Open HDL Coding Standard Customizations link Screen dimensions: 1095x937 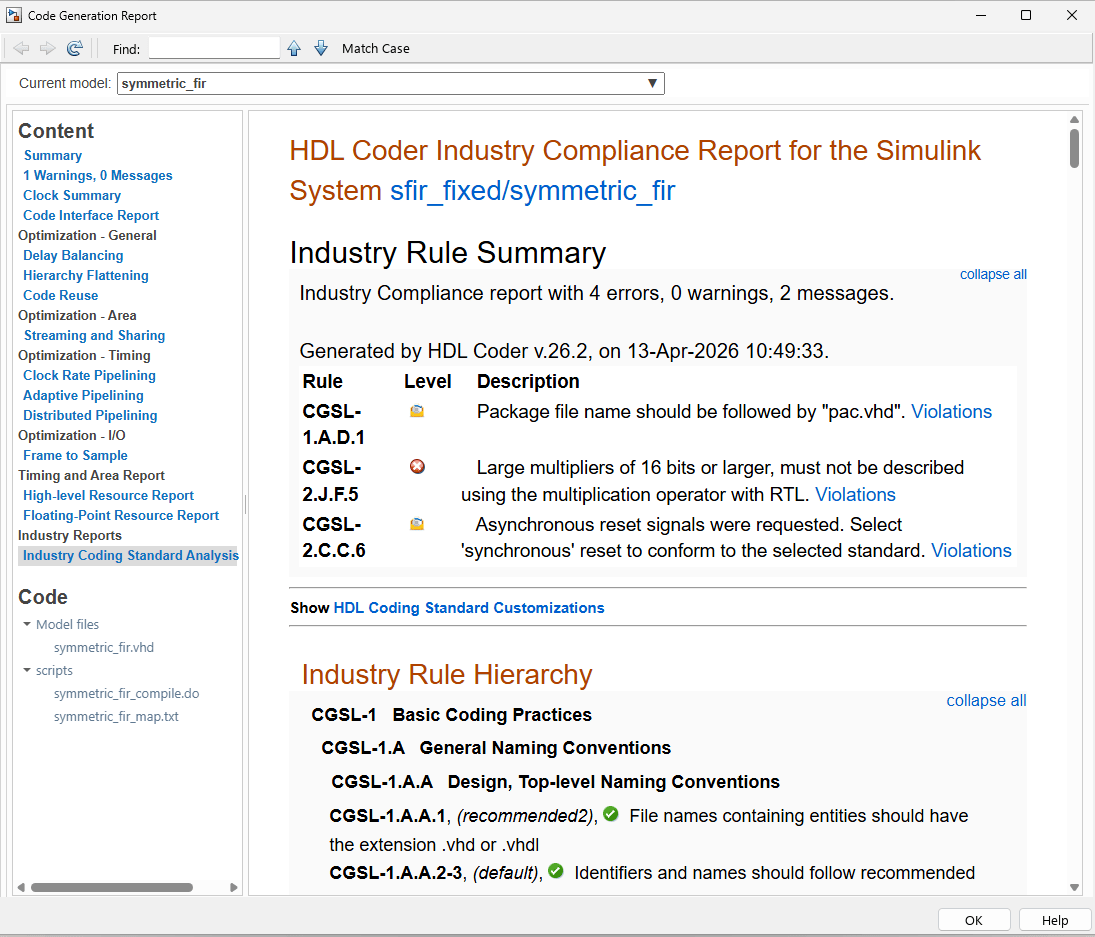click(x=469, y=607)
